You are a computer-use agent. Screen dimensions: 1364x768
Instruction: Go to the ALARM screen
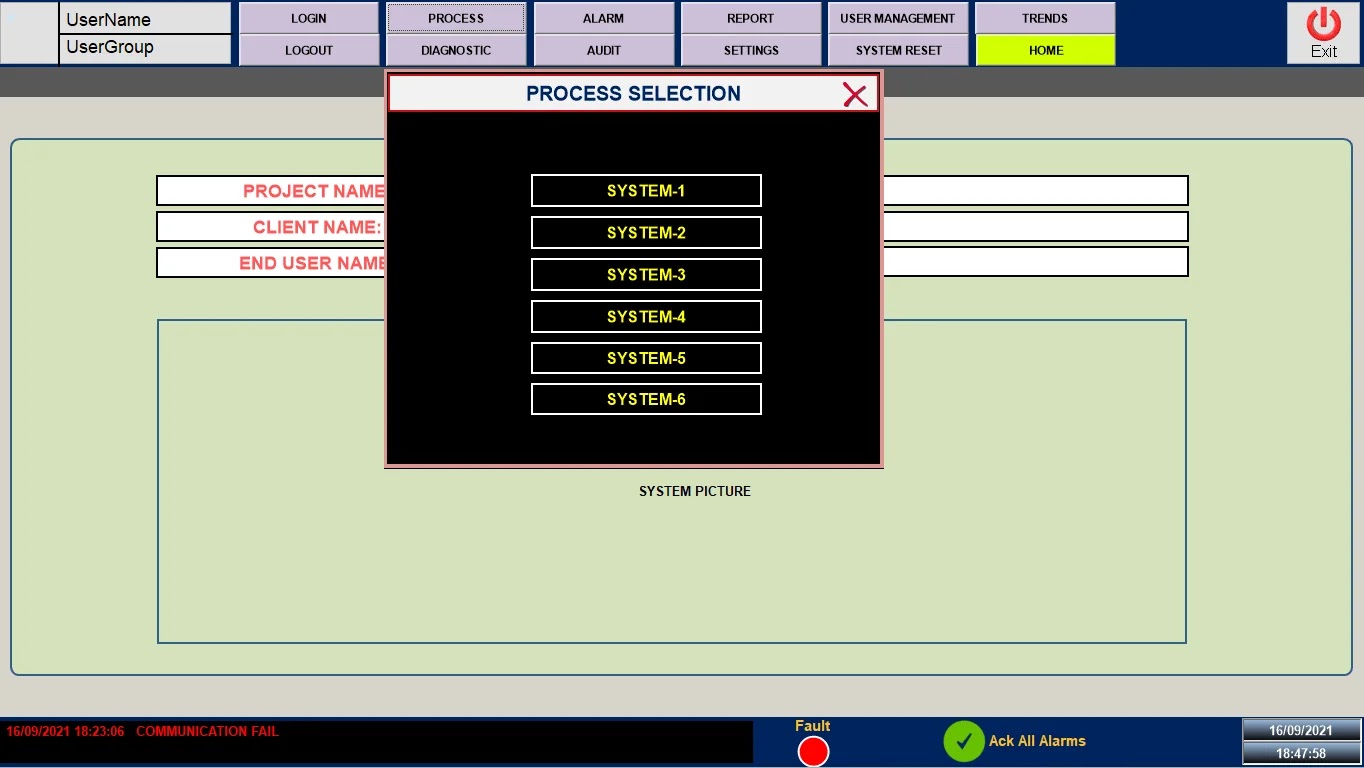click(x=603, y=19)
